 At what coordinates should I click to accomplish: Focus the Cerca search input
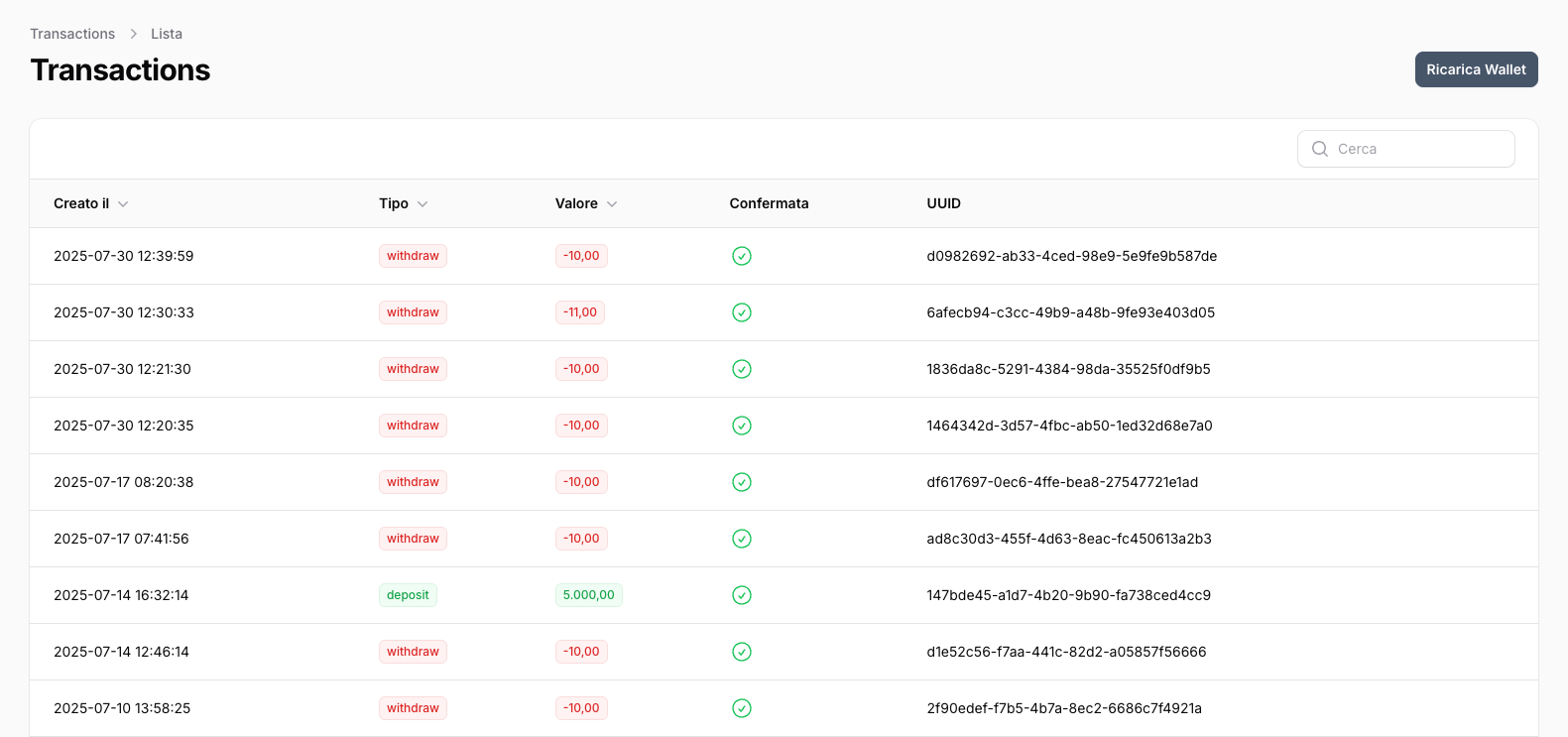(1418, 149)
